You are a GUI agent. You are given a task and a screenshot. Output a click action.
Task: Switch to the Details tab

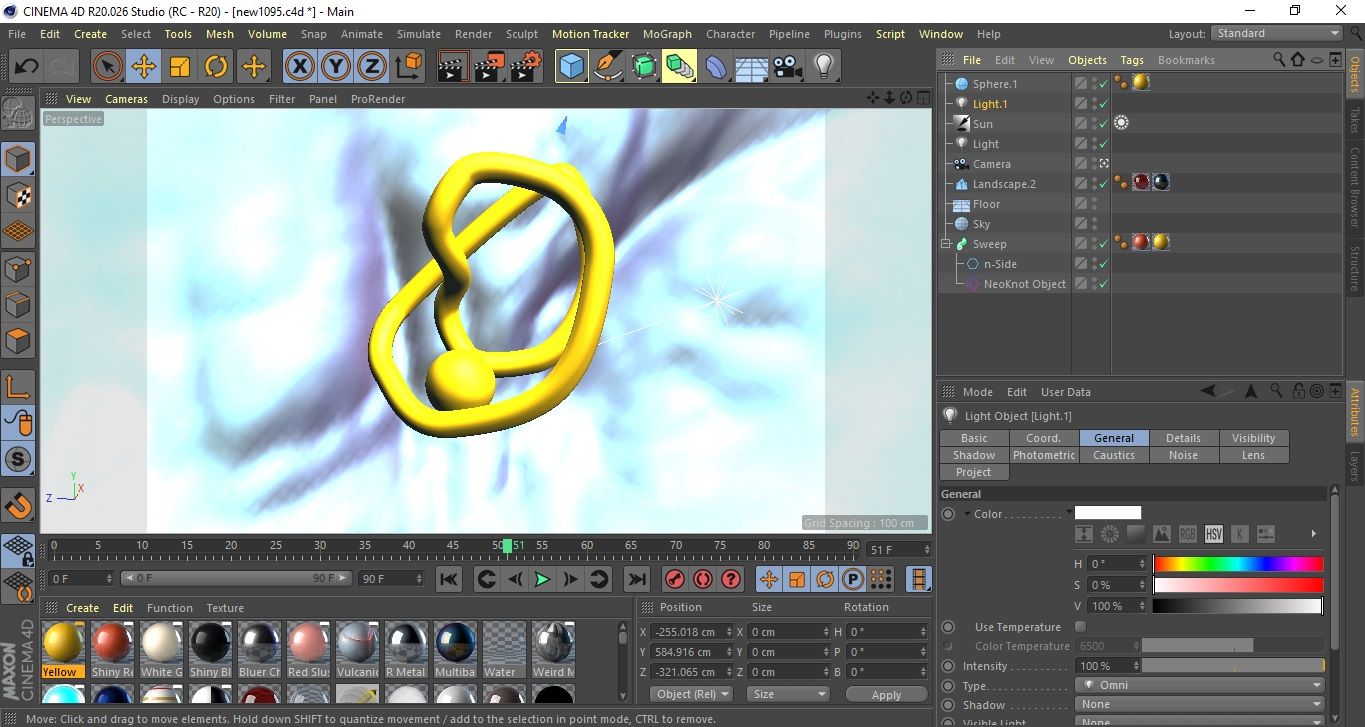point(1183,438)
